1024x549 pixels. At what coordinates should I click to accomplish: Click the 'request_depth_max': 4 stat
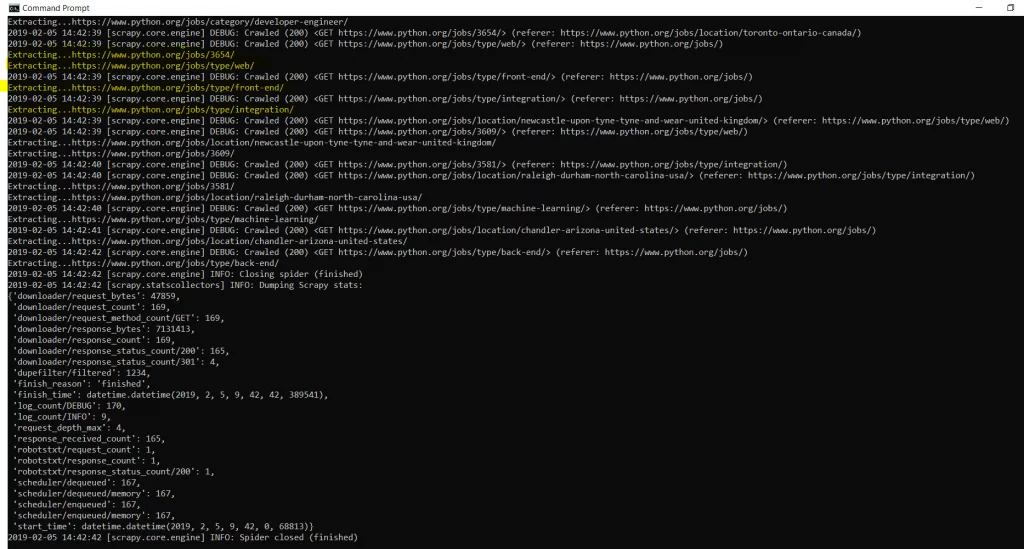(x=69, y=428)
